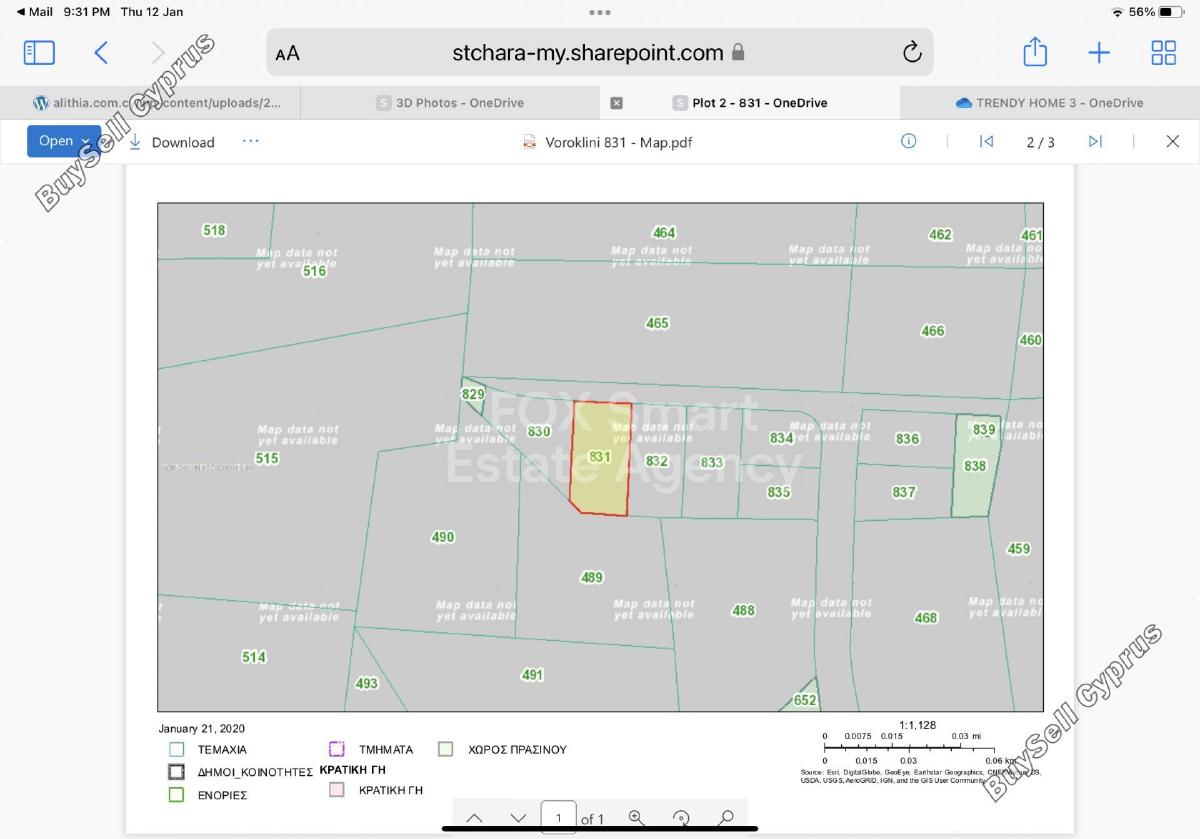Show the tab overview grid

(1163, 53)
